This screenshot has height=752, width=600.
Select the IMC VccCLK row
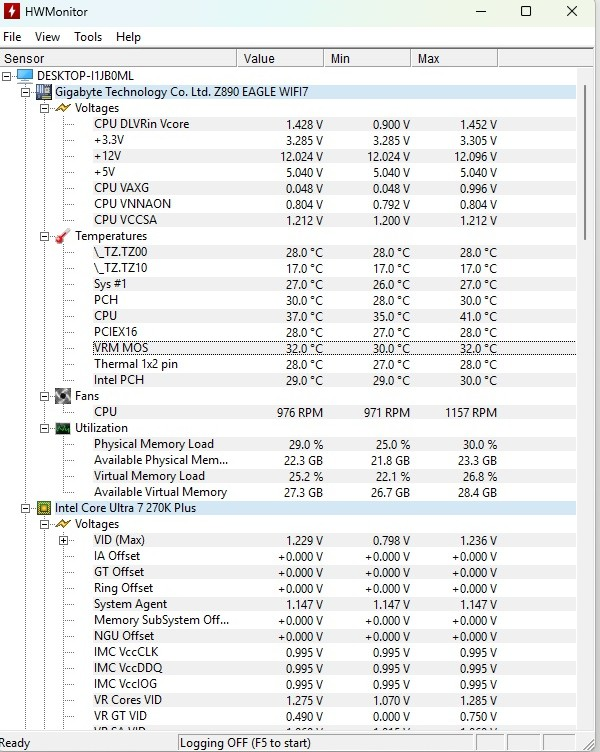pyautogui.click(x=334, y=652)
